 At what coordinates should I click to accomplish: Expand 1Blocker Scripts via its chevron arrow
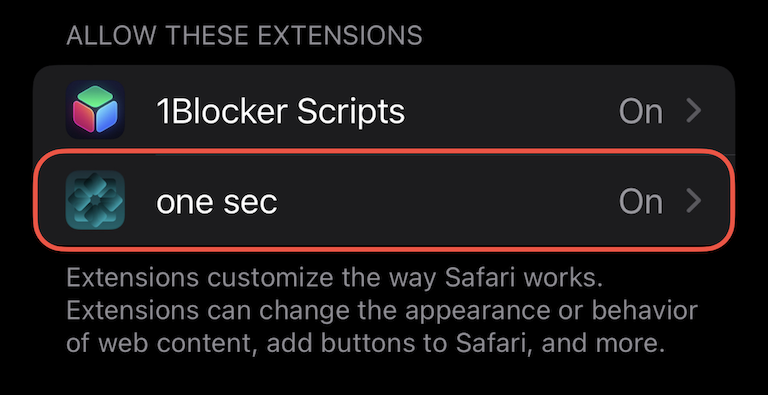[694, 111]
